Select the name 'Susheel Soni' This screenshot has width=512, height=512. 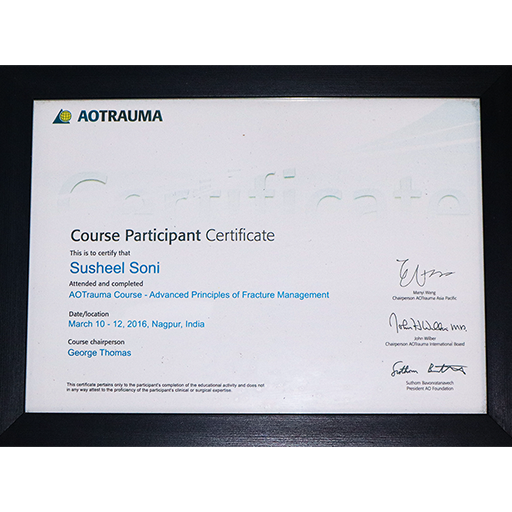(x=115, y=268)
